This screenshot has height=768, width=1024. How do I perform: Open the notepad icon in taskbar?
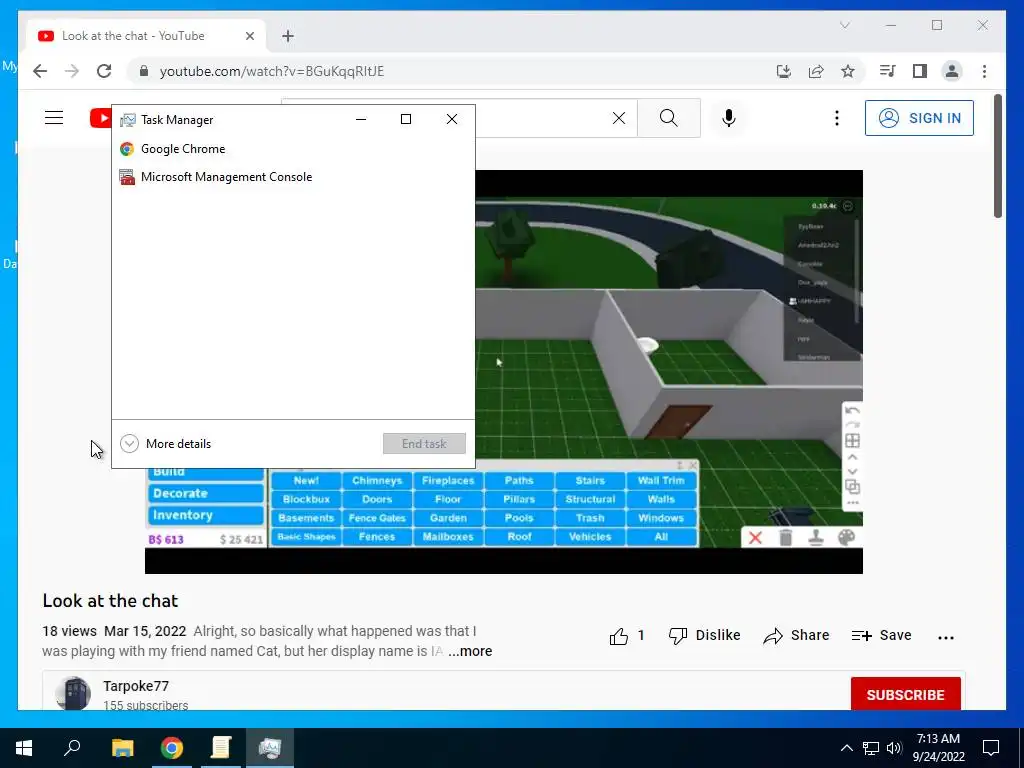pos(221,748)
